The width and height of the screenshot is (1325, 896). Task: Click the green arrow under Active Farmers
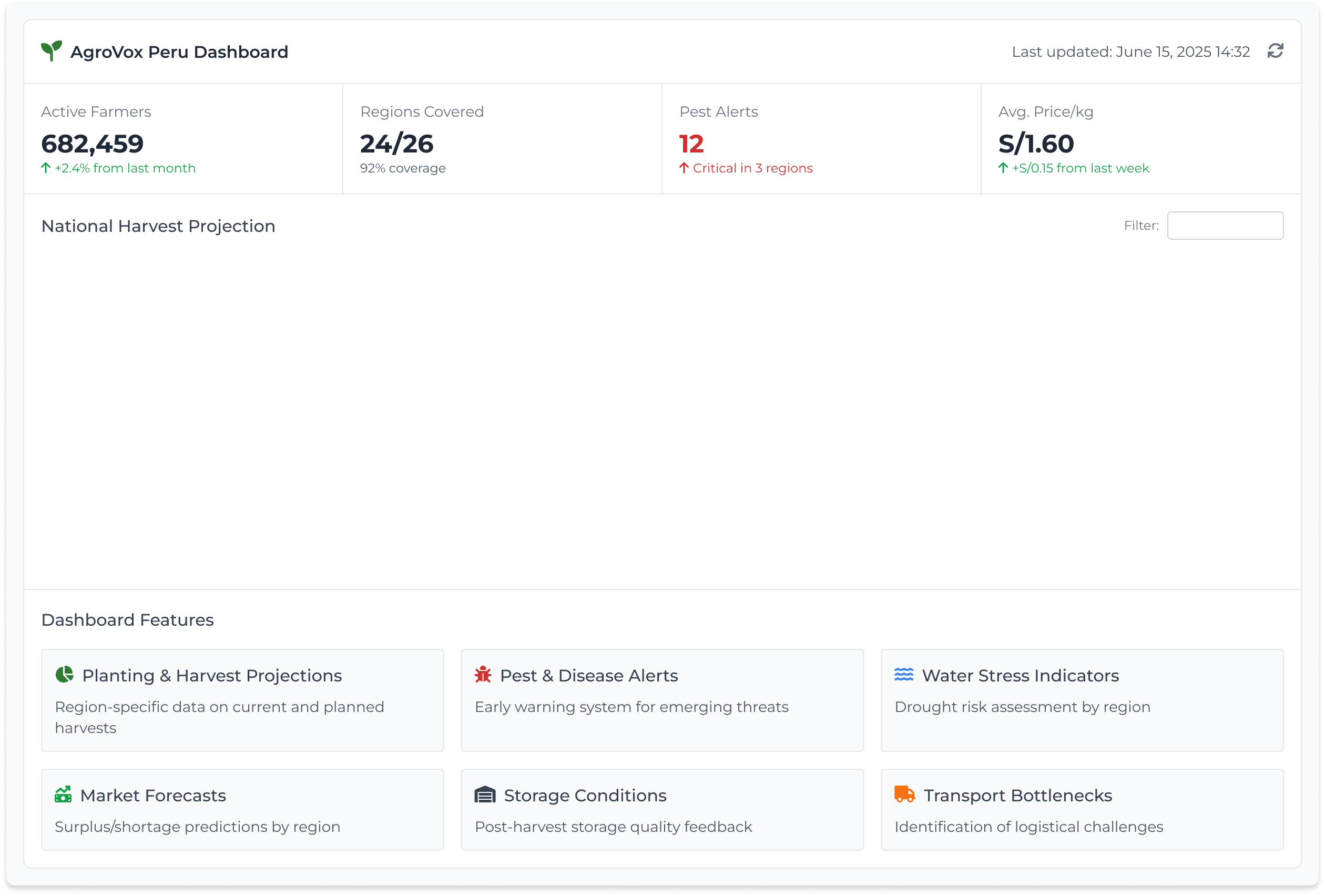tap(46, 168)
